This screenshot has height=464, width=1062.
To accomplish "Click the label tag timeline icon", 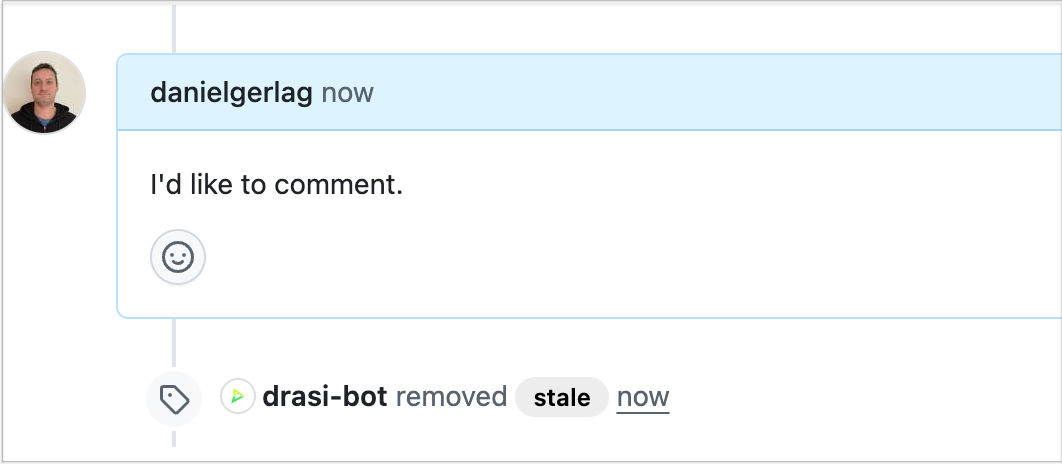I will point(175,399).
